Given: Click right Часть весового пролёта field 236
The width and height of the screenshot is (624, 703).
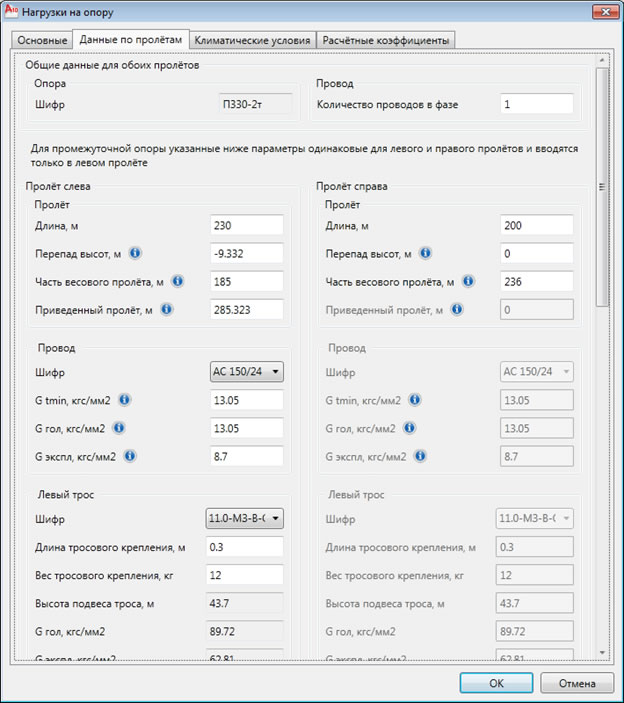Looking at the screenshot, I should coord(537,282).
